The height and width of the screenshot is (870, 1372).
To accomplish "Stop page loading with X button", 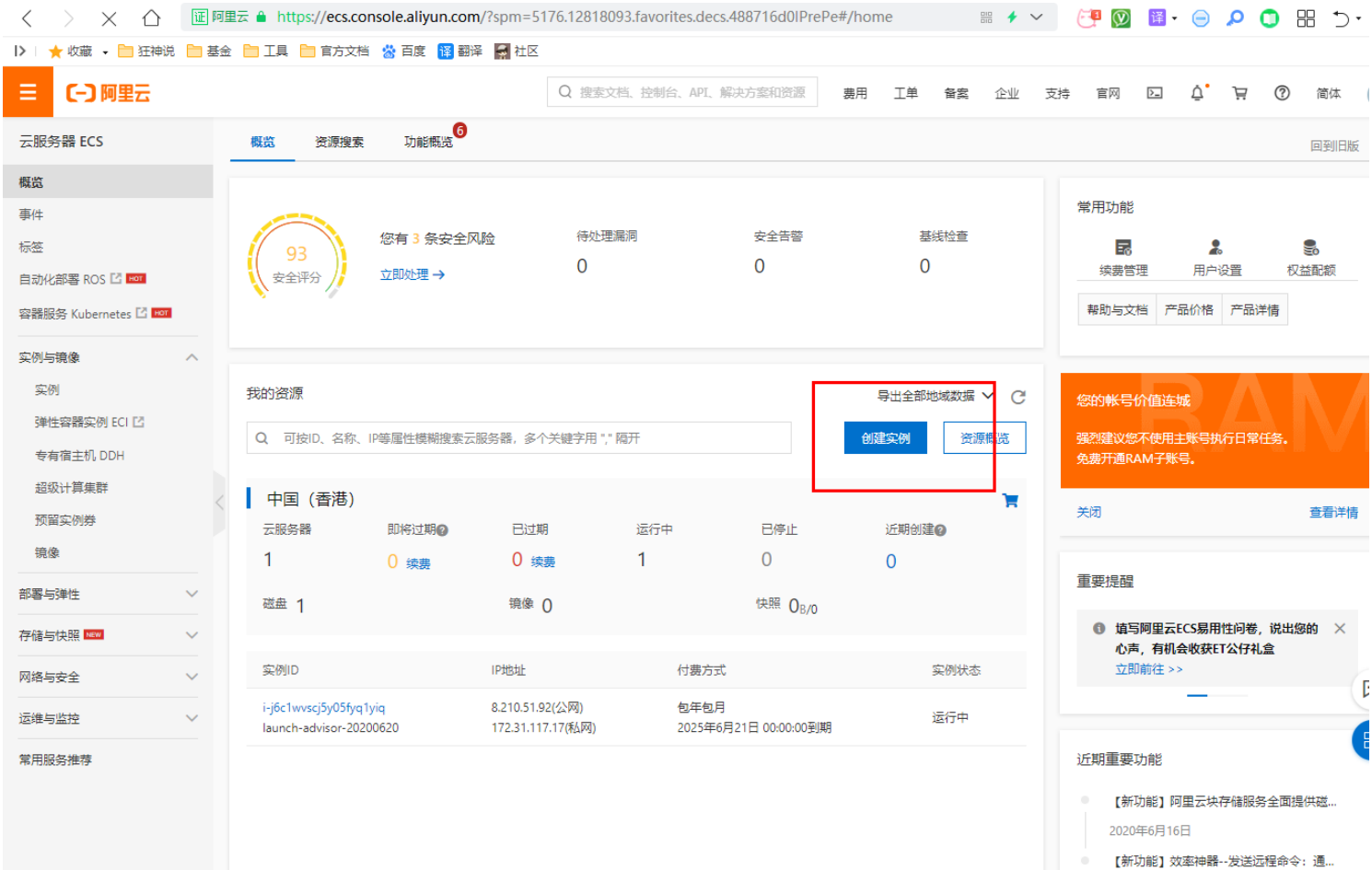I will [x=109, y=17].
